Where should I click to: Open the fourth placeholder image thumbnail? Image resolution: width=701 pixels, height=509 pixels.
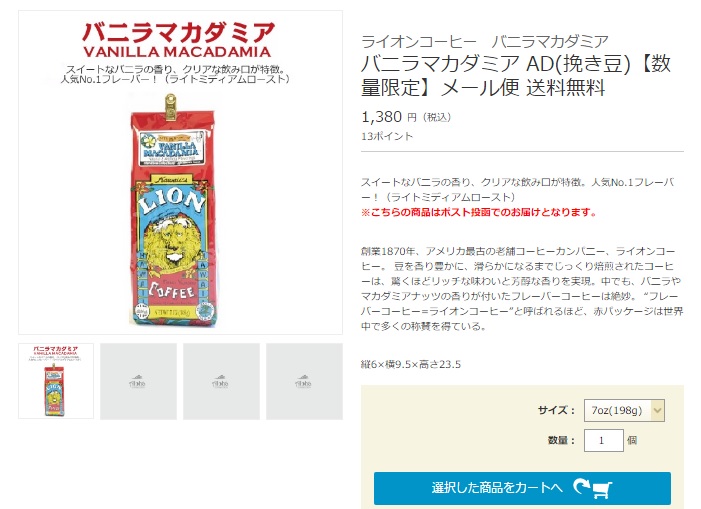304,381
